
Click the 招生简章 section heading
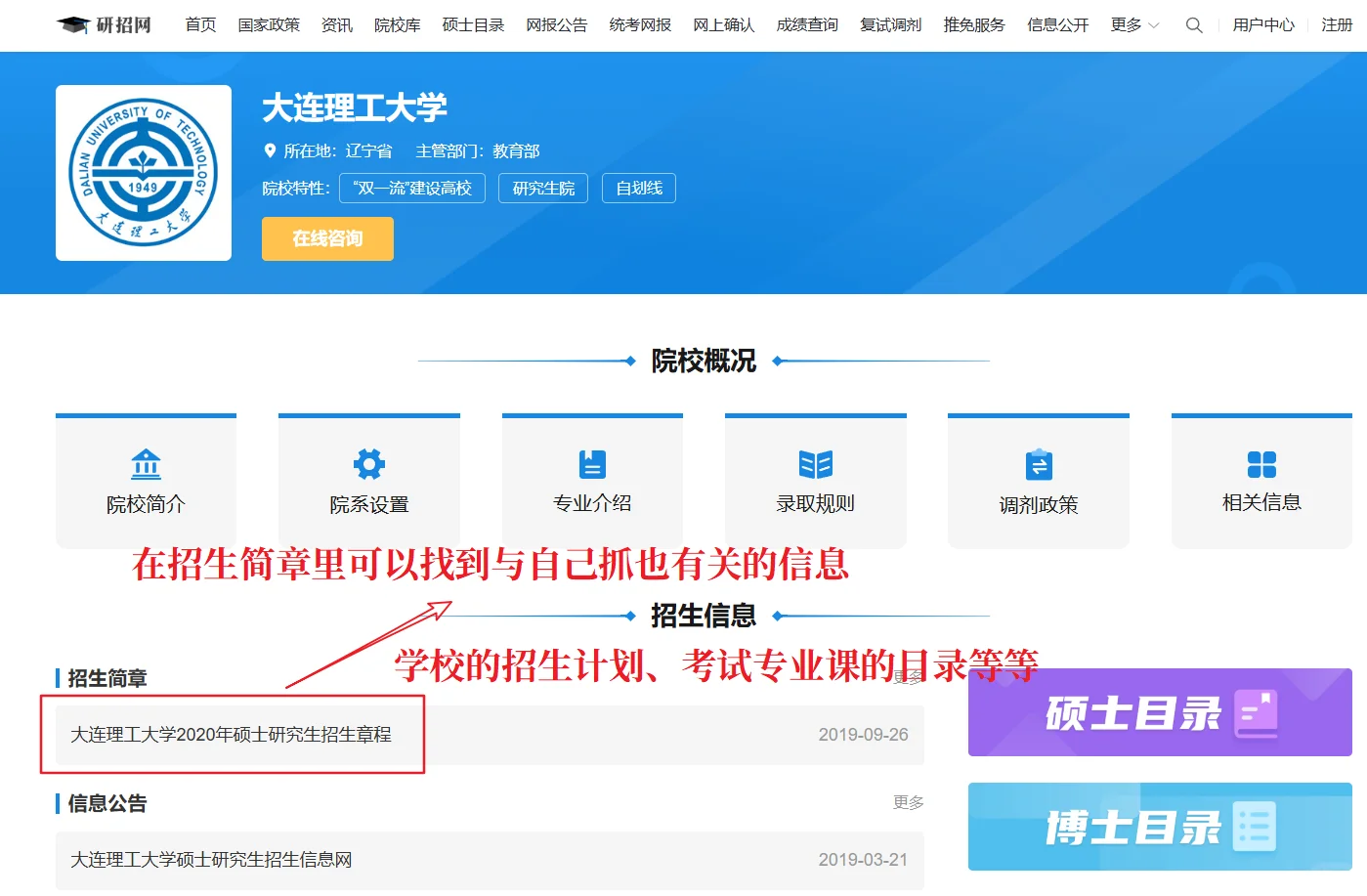pos(107,678)
